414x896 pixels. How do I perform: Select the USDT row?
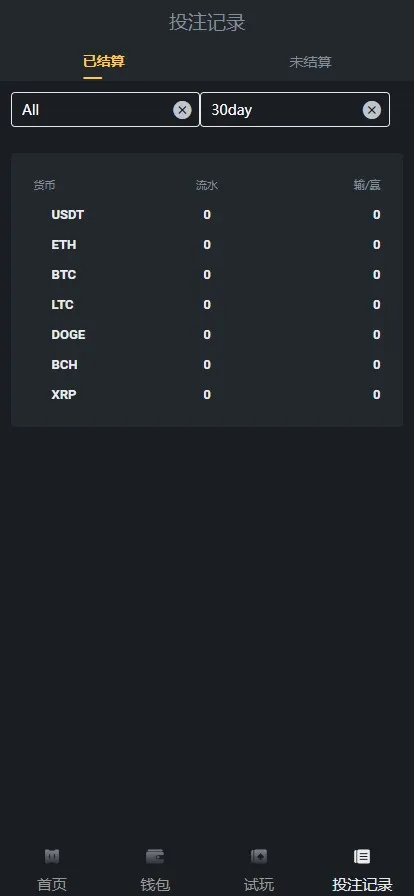point(207,215)
